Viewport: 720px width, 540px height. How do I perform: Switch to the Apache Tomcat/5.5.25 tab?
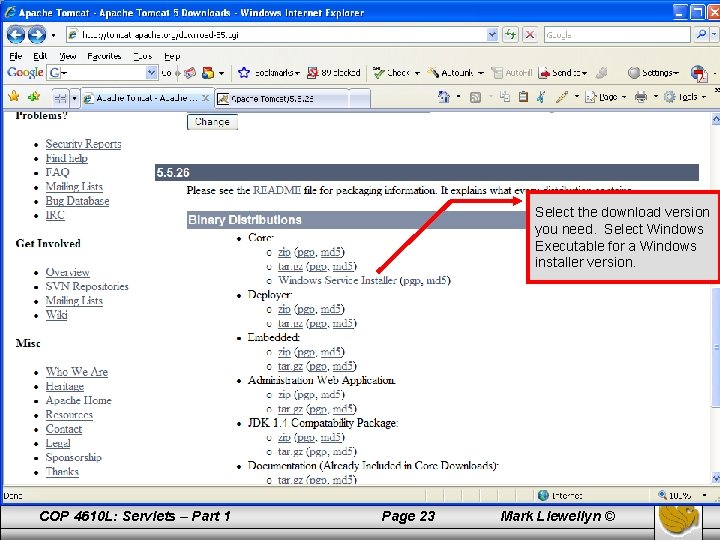(281, 98)
